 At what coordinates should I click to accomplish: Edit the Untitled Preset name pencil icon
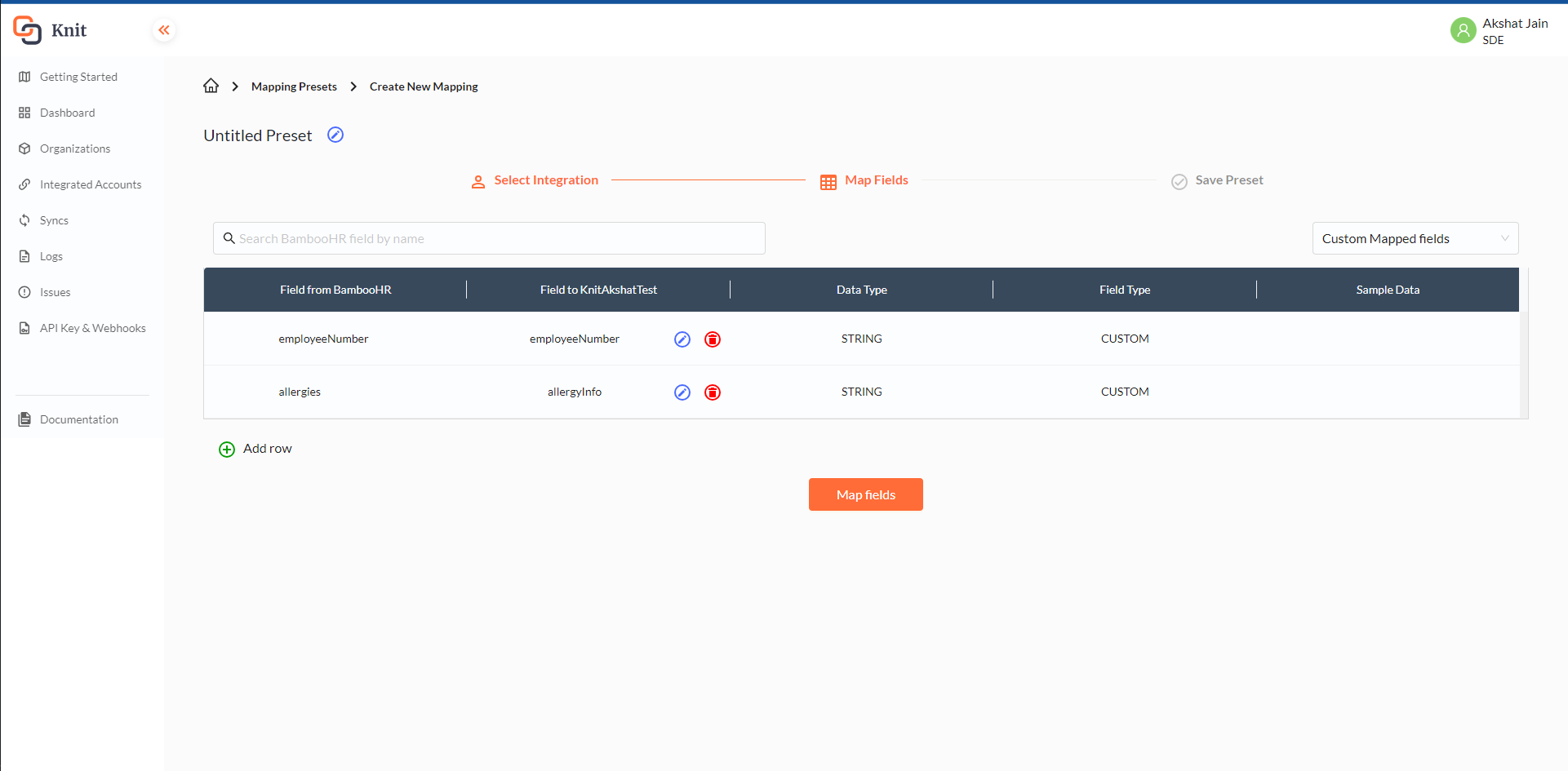pos(335,135)
